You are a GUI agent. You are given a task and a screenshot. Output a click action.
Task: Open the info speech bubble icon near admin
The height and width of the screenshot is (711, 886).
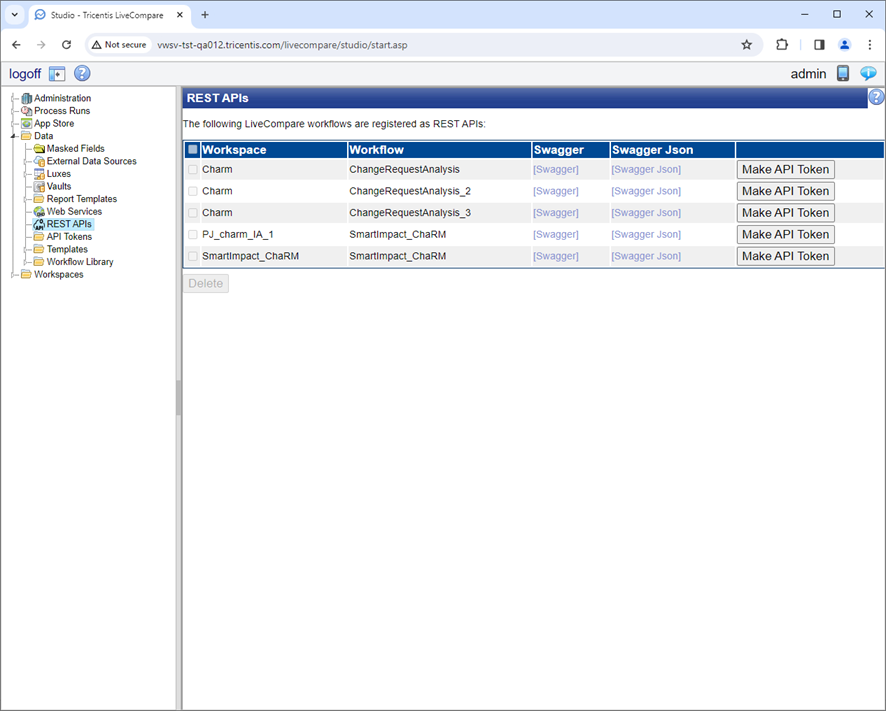pyautogui.click(x=868, y=73)
